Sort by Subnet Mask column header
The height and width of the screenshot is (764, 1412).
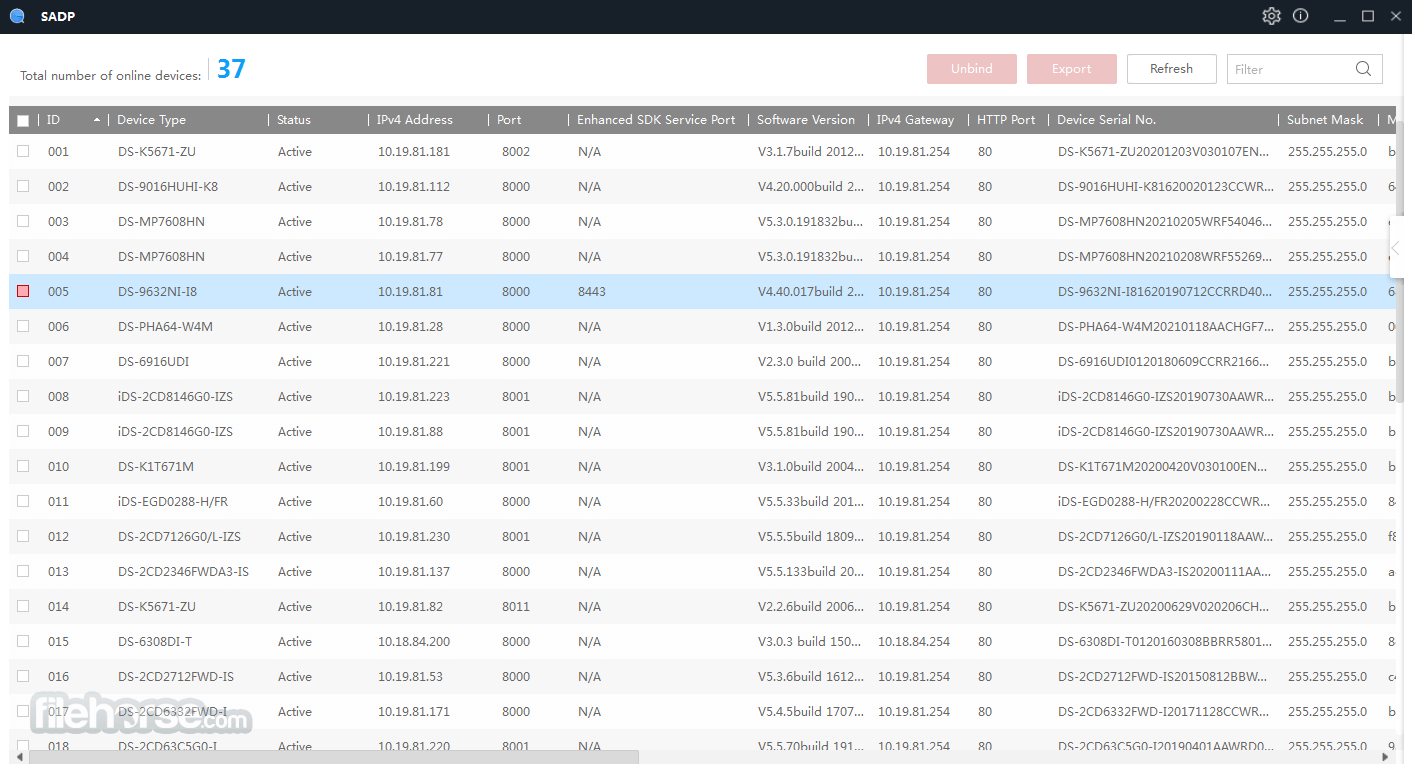click(1325, 120)
